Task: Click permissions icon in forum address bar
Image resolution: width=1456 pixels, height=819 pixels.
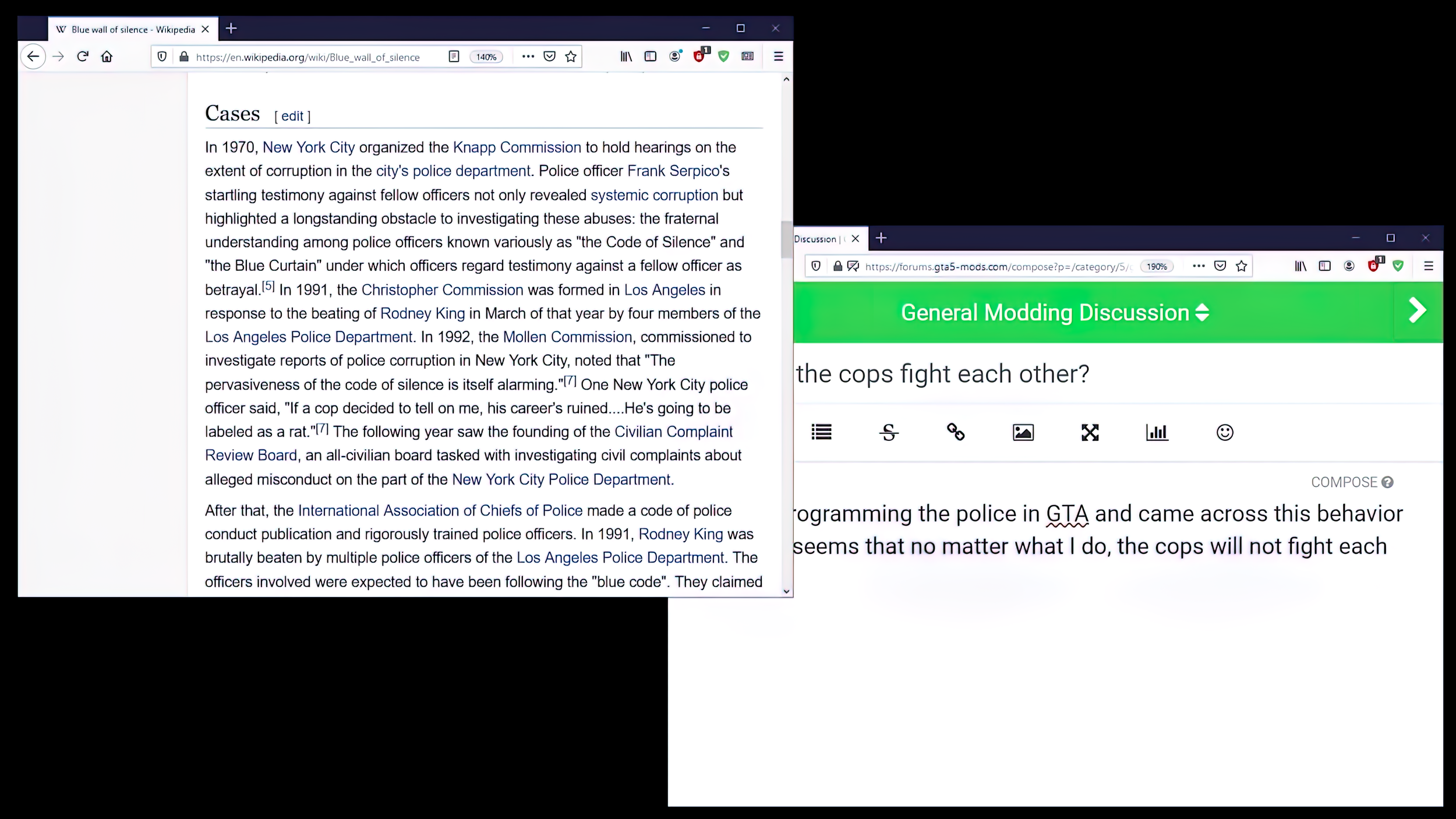Action: (x=853, y=266)
